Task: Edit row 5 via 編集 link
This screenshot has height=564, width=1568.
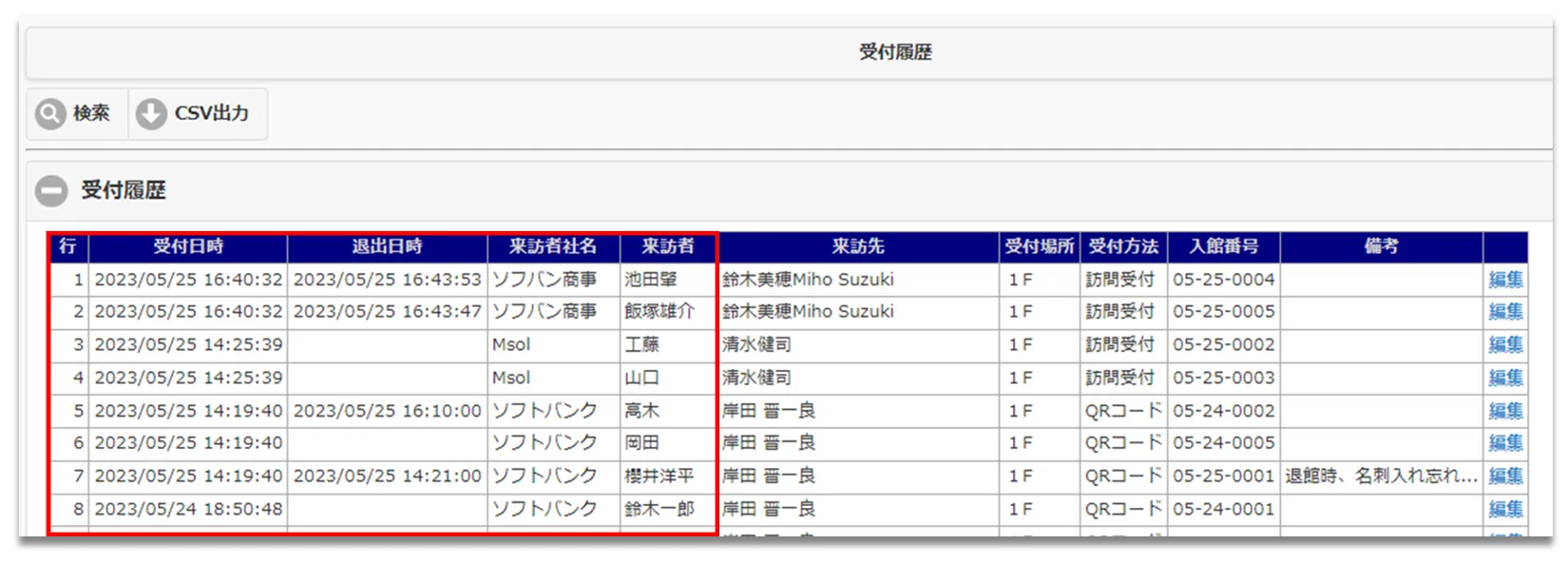Action: [1504, 411]
